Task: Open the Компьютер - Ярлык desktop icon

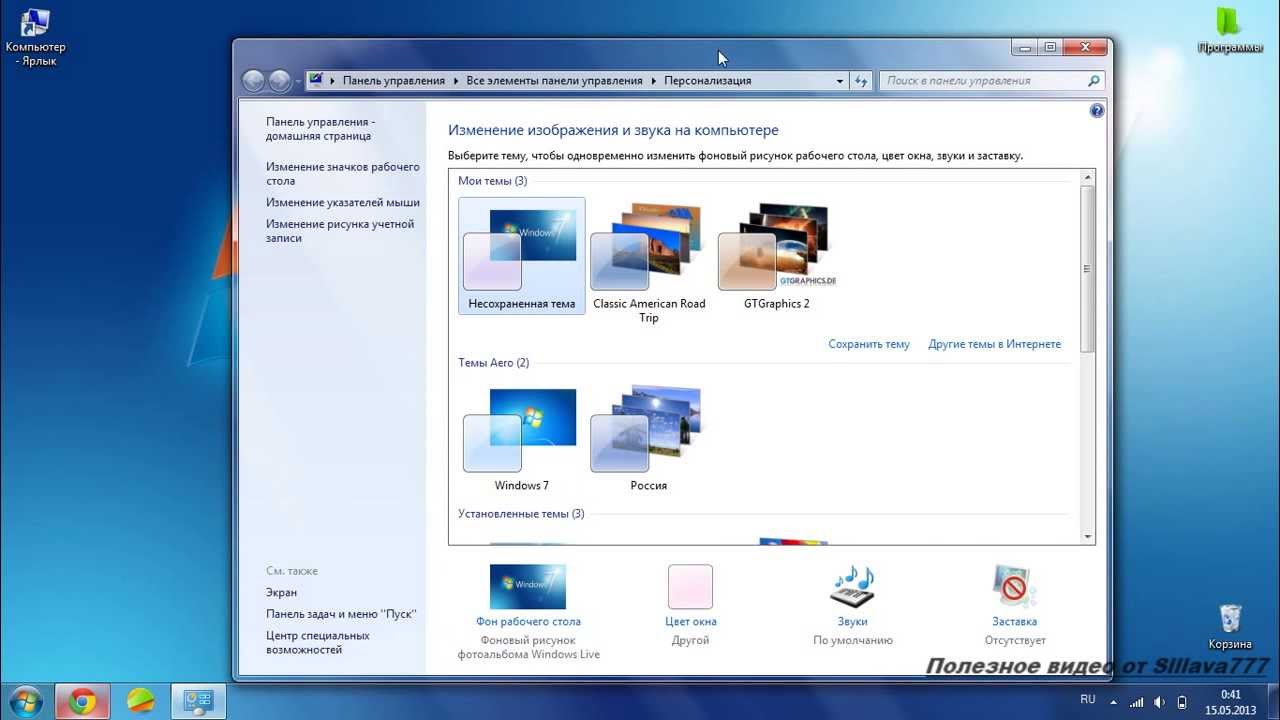Action: (x=36, y=36)
